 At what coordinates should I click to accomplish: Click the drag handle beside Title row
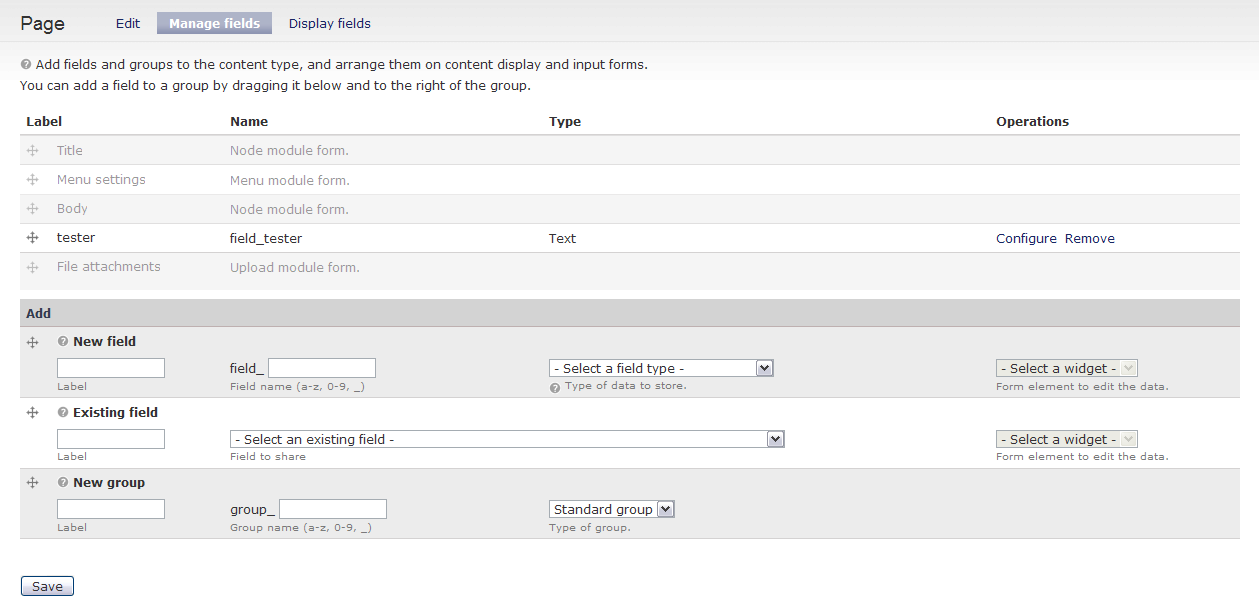32,150
